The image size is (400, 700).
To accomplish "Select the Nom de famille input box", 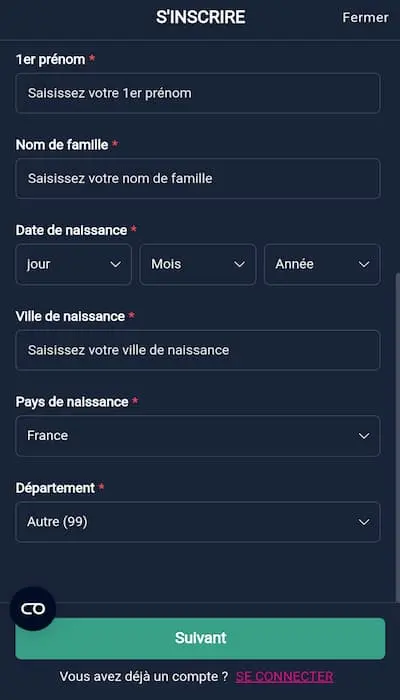I will tap(198, 179).
